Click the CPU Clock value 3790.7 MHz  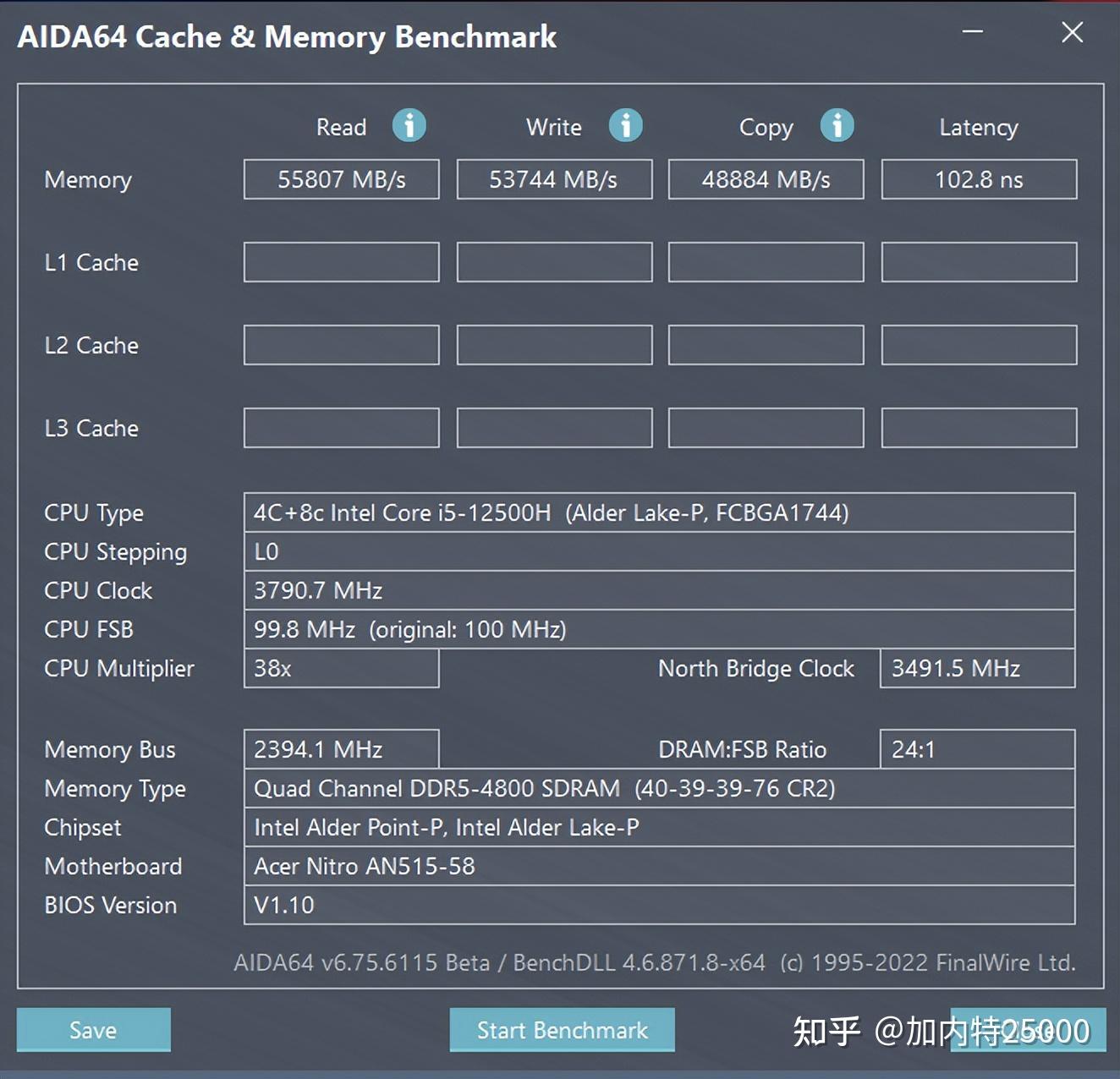point(660,590)
